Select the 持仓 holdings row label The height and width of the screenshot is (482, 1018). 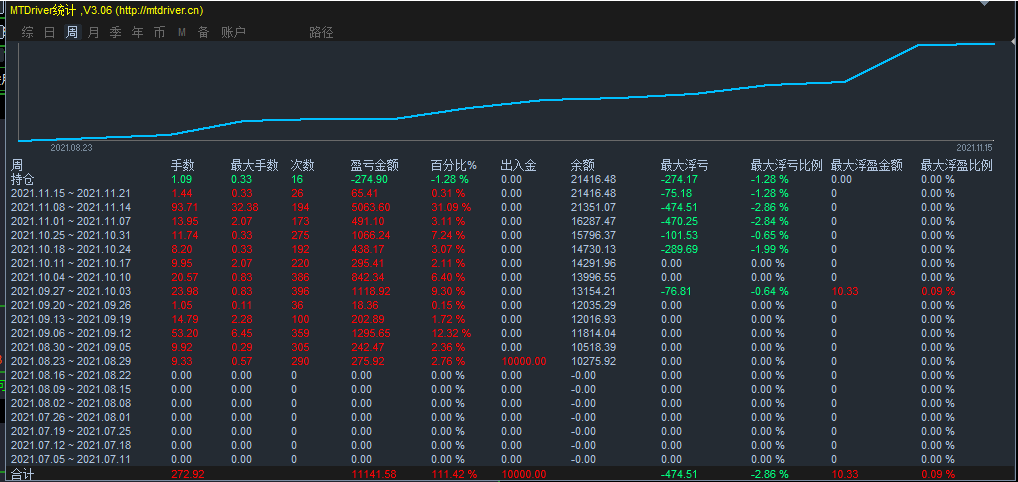(23, 179)
